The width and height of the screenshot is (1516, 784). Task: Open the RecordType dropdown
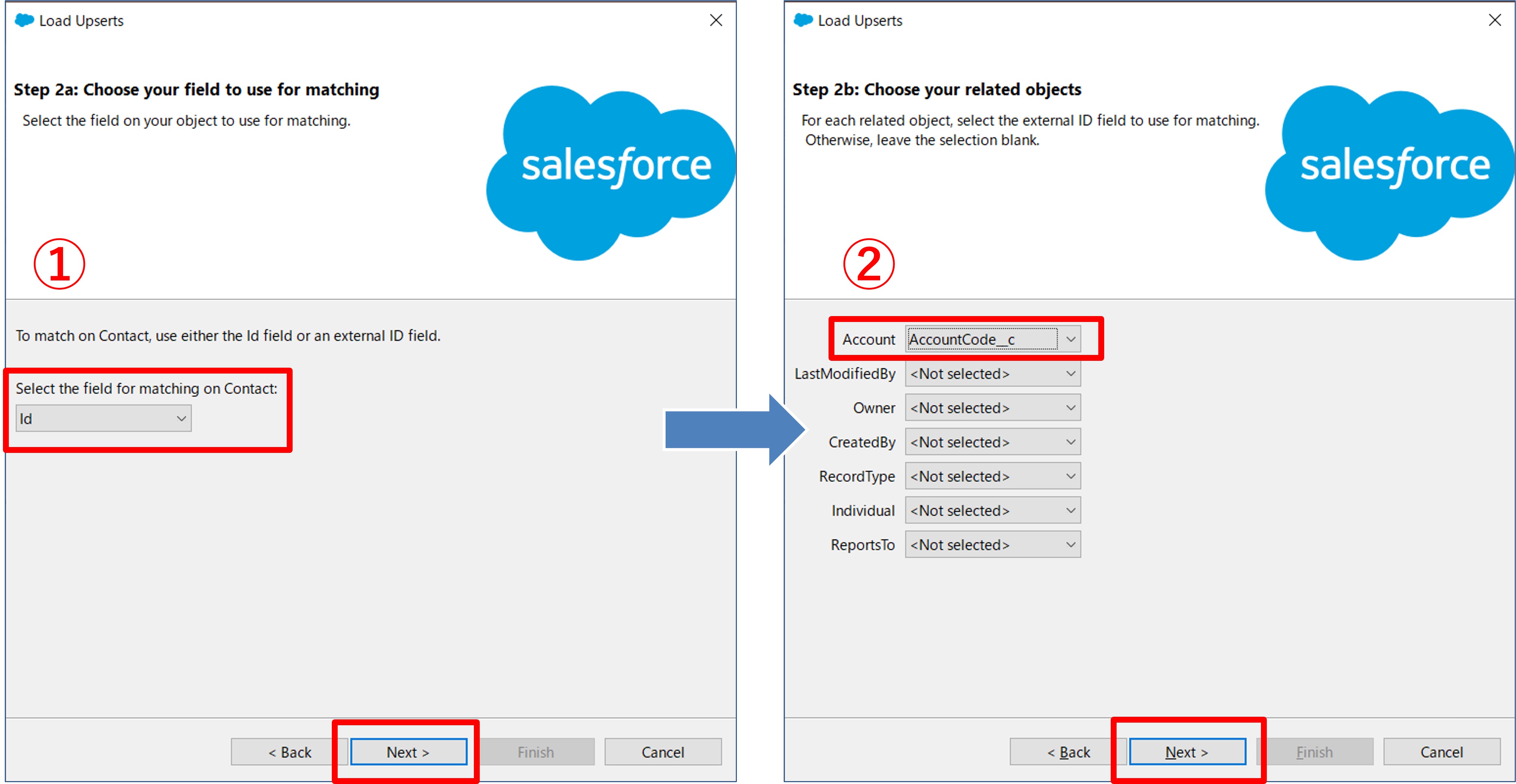993,475
